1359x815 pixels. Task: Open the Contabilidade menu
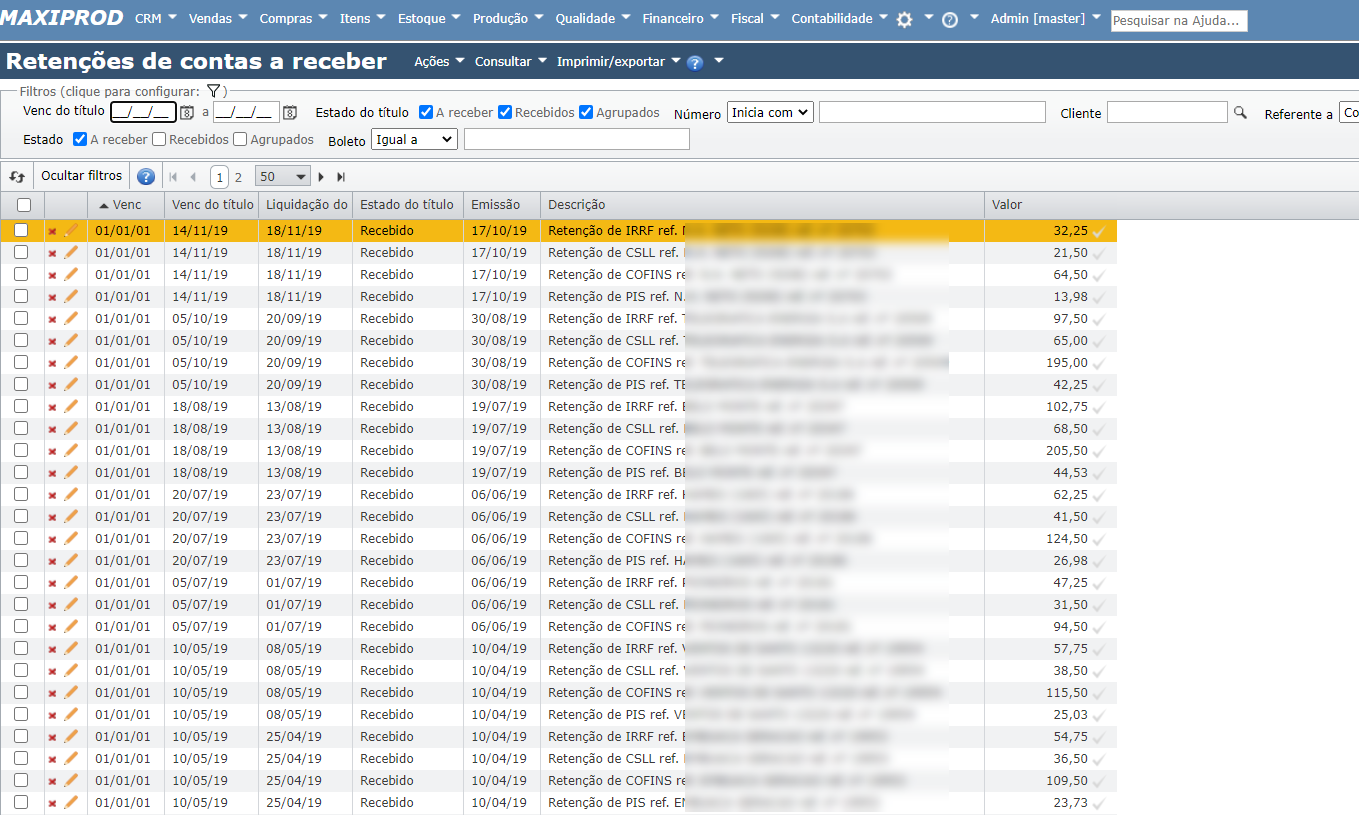point(840,18)
